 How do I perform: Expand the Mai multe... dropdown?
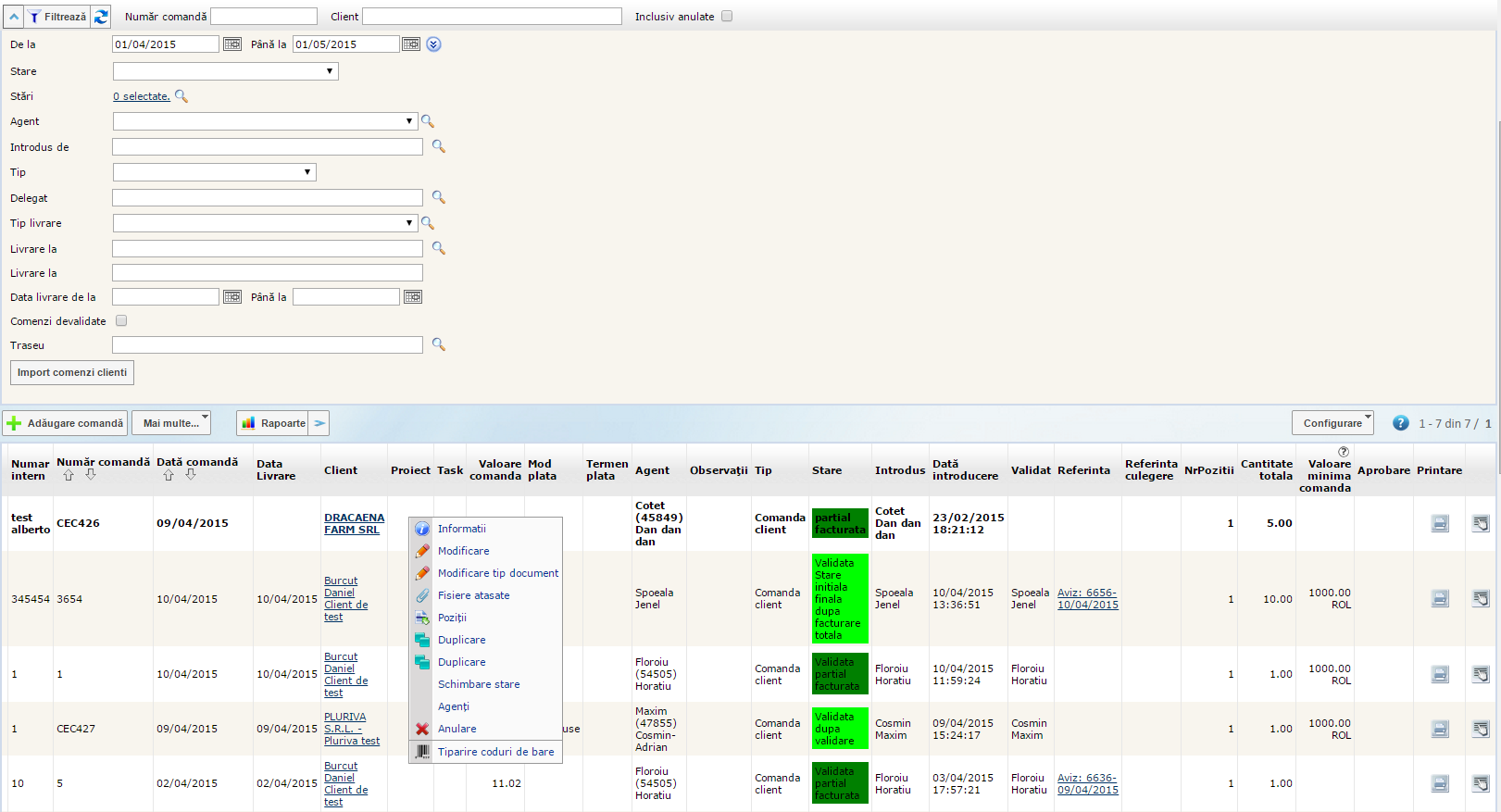171,423
